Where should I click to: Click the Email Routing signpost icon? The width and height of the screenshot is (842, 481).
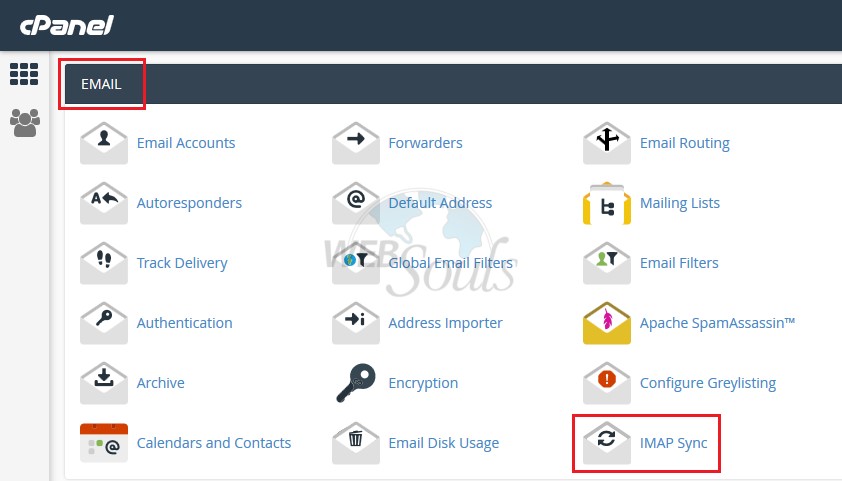coord(607,143)
